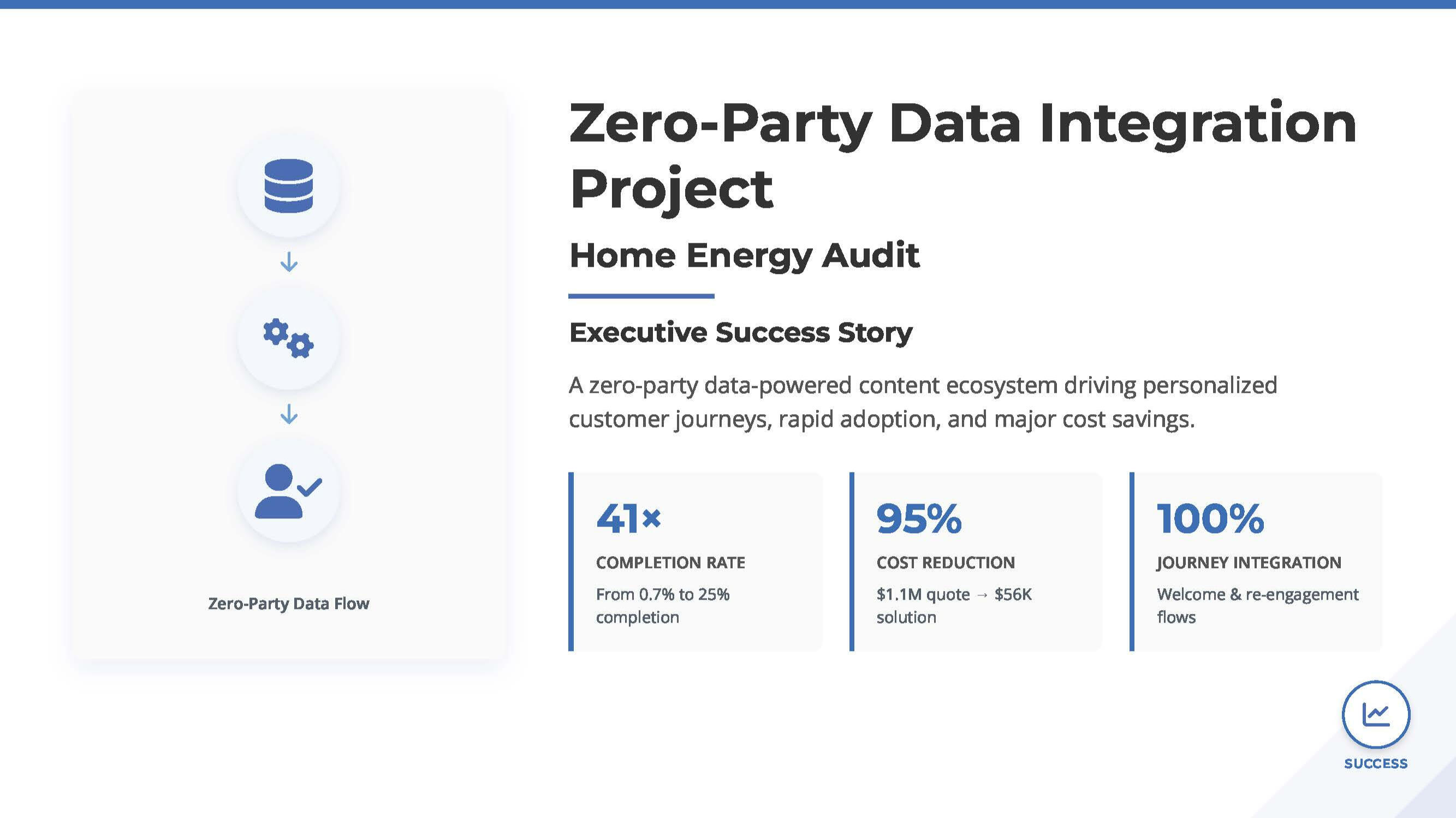Click the database stack icon
The image size is (1456, 818).
[x=288, y=186]
